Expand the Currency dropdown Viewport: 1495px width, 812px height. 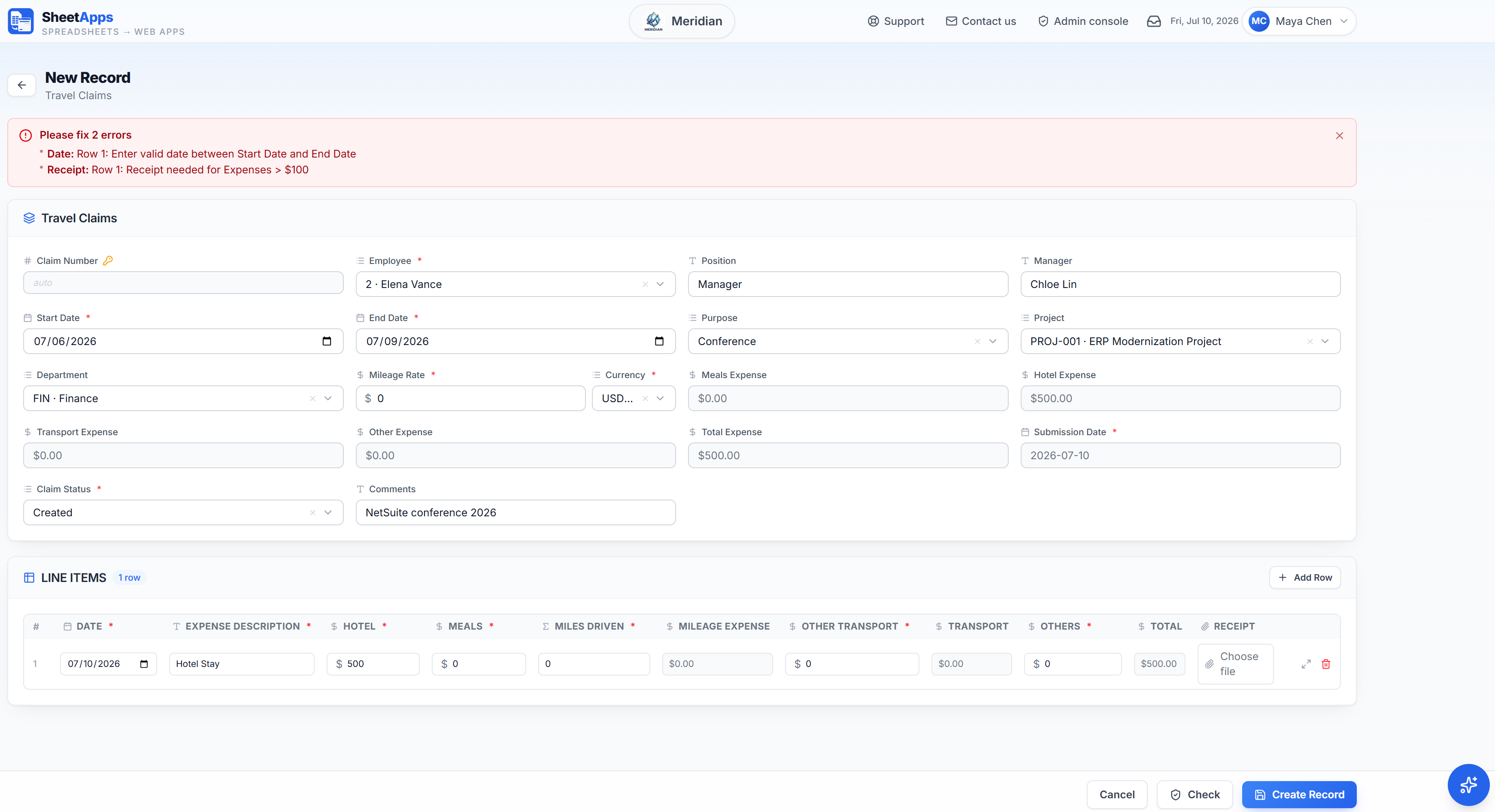(660, 398)
